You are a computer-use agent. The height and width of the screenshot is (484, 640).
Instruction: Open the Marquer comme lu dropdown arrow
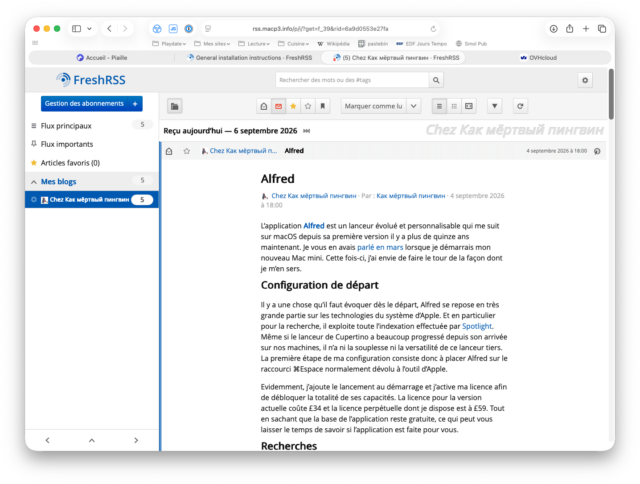tap(413, 107)
